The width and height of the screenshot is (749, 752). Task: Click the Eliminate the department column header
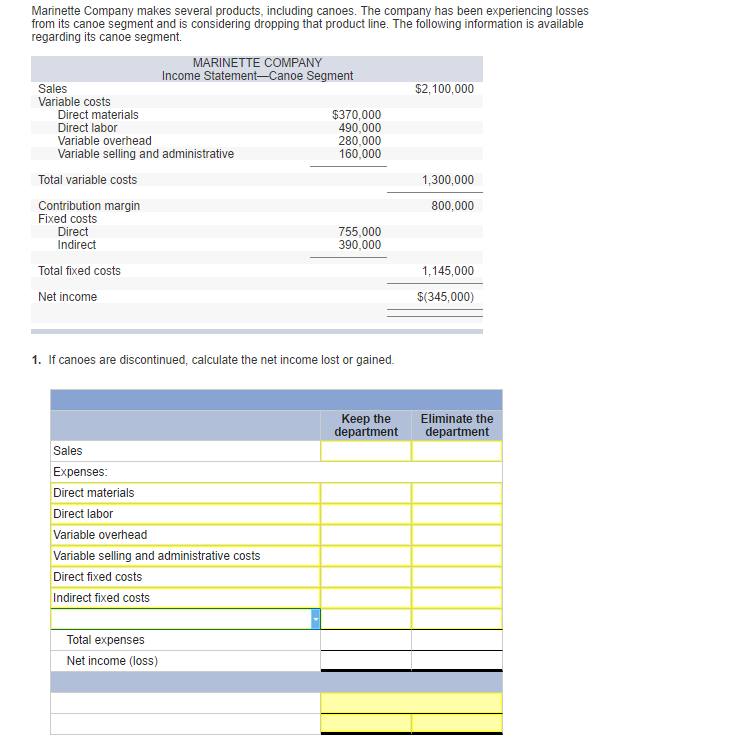pos(457,425)
